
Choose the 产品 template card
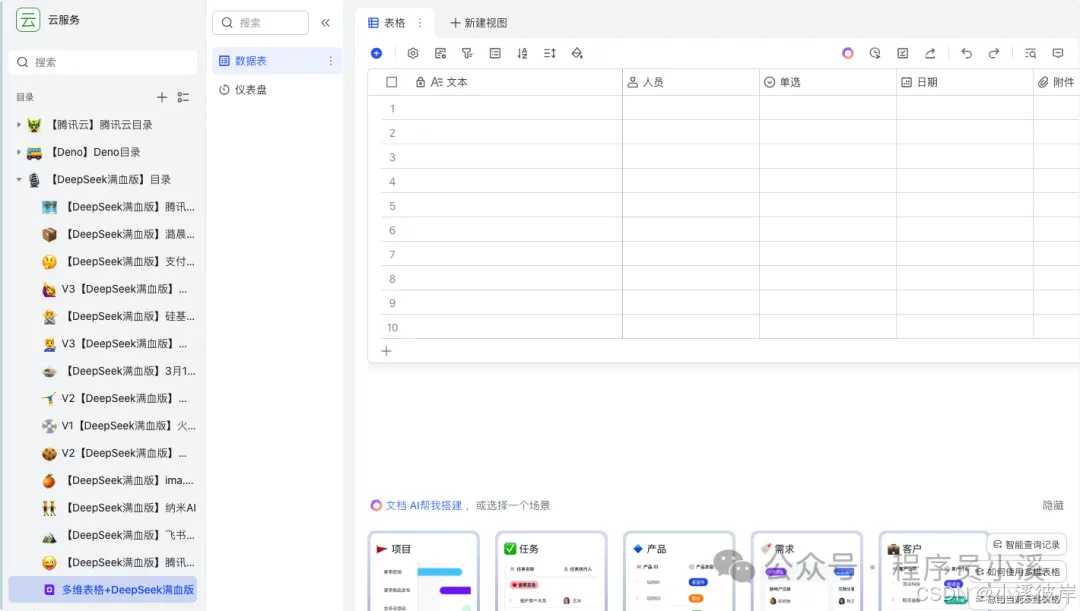678,571
